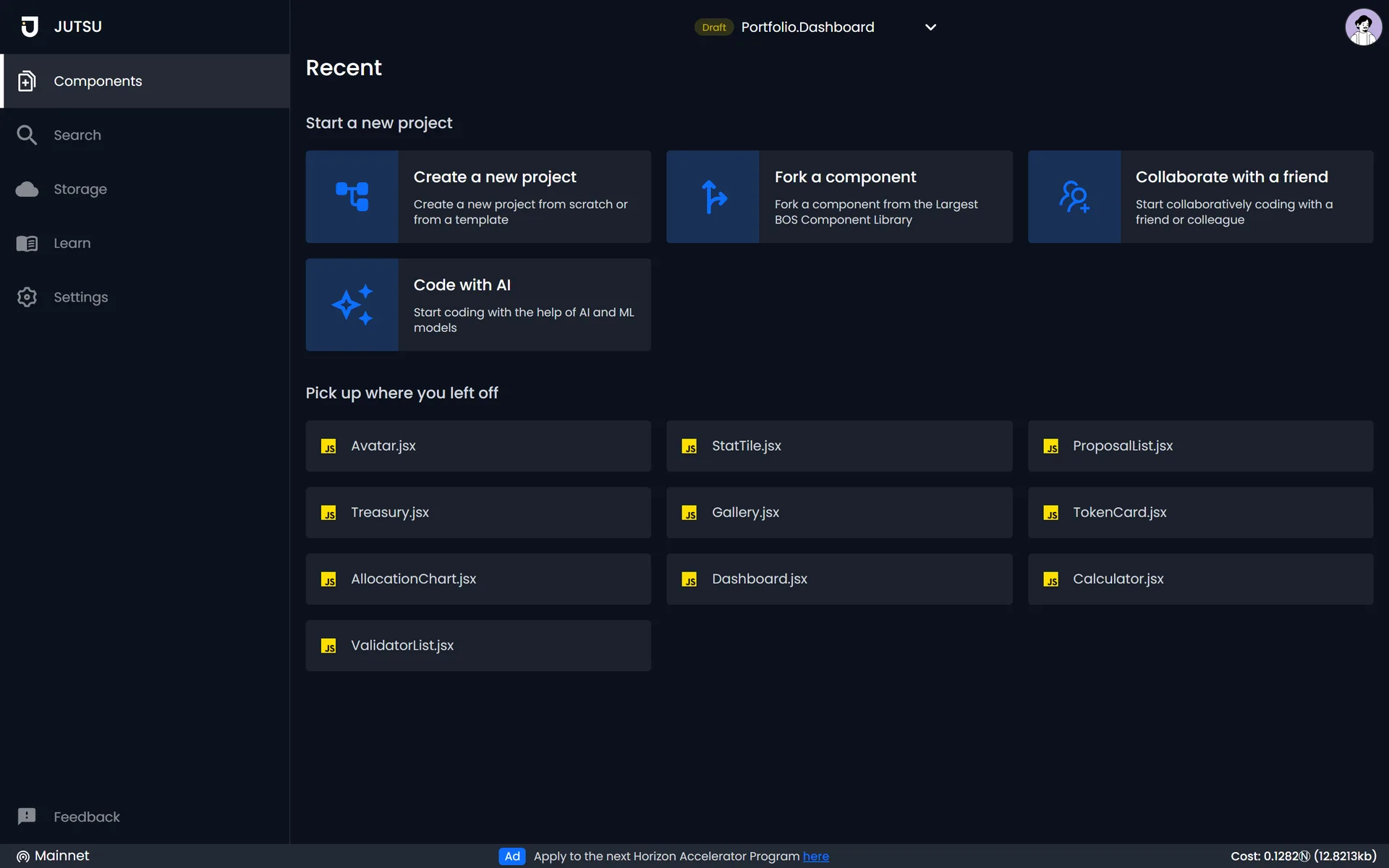Click the JS icon beside ProposalList.jsx
Image resolution: width=1389 pixels, height=868 pixels.
pyautogui.click(x=1050, y=446)
